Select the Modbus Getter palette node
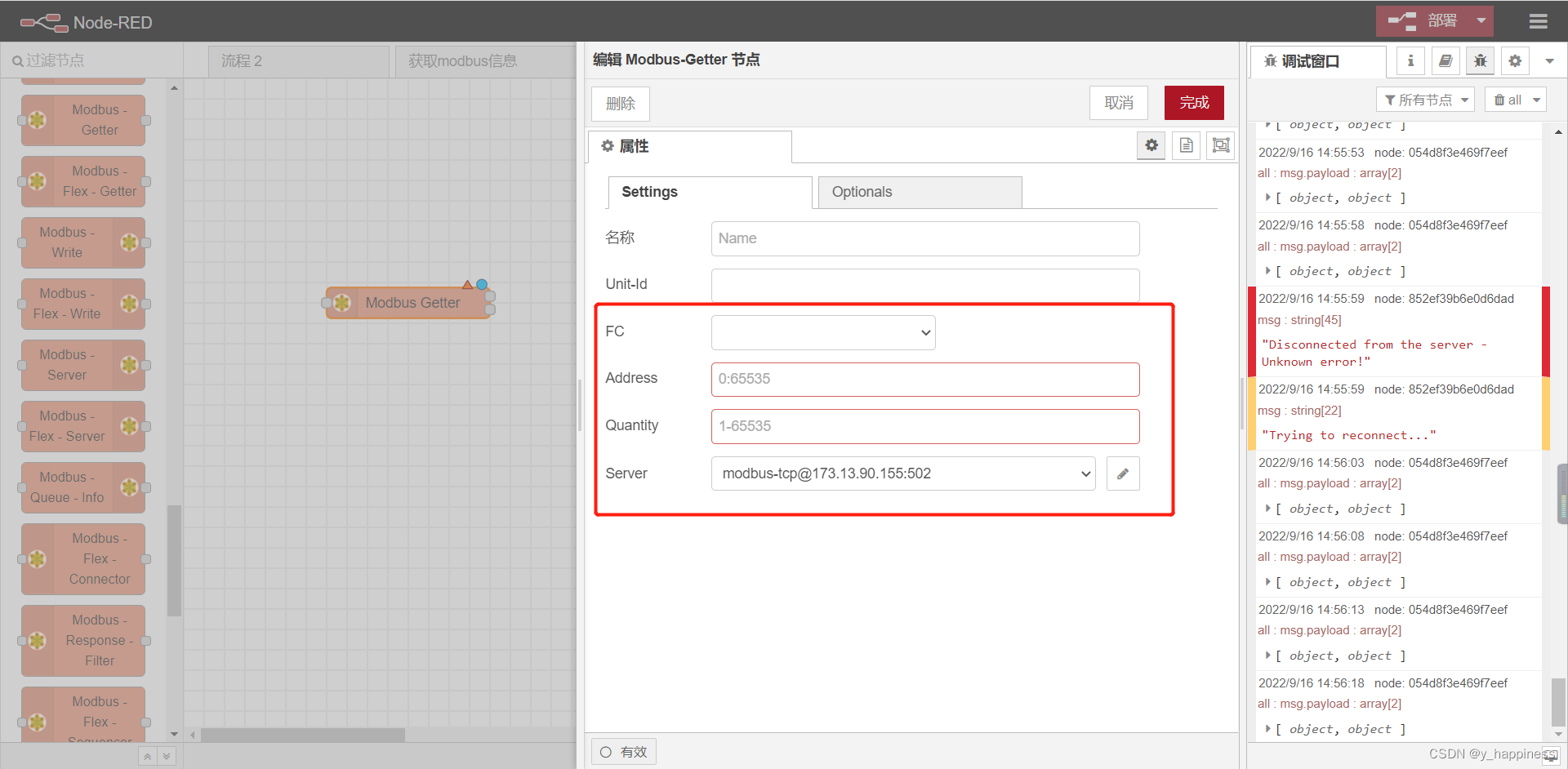The height and width of the screenshot is (769, 1568). tap(83, 120)
